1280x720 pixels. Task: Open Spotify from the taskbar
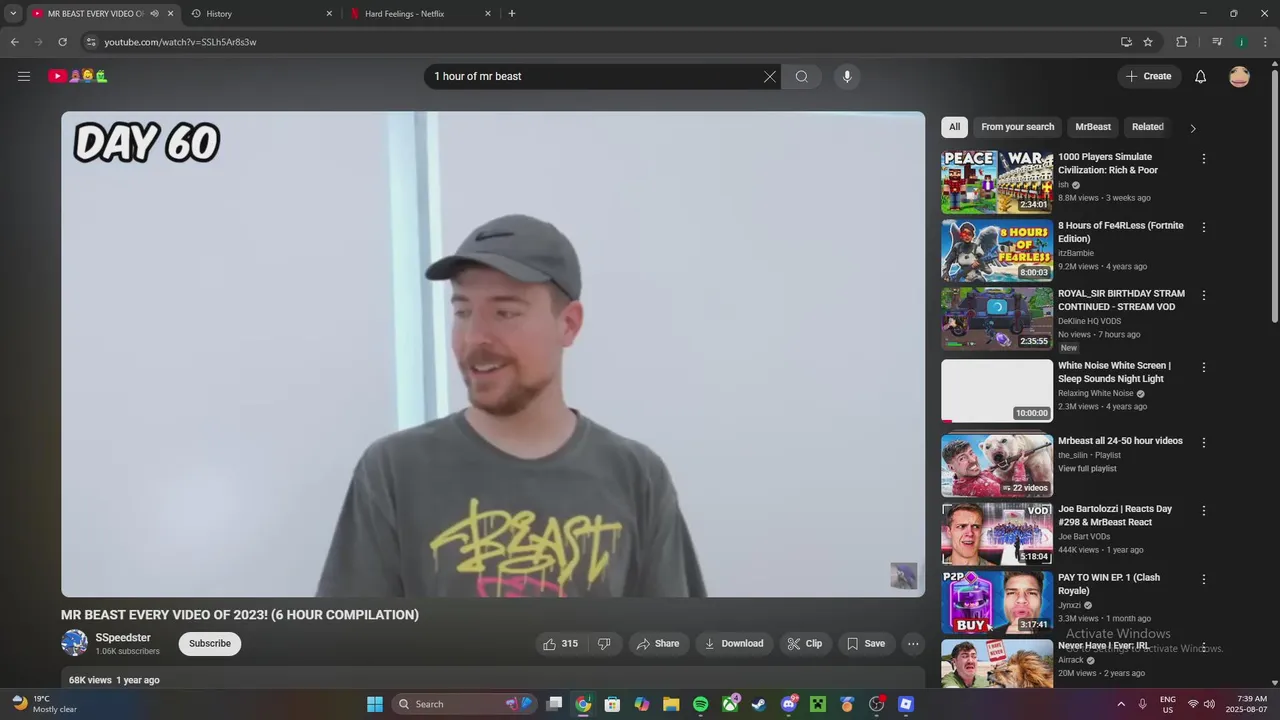[x=701, y=704]
